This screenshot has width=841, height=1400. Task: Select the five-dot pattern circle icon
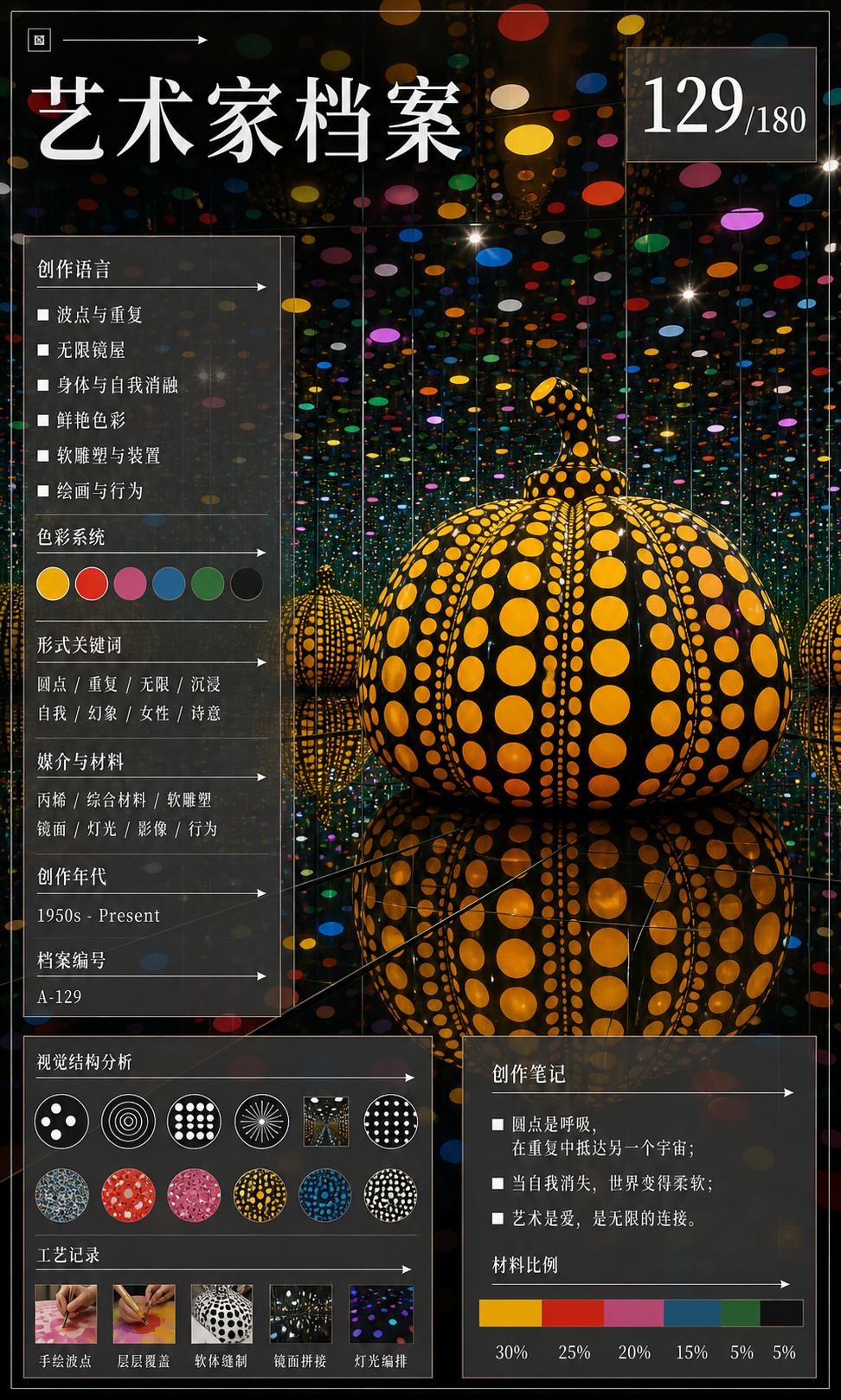pyautogui.click(x=61, y=1122)
